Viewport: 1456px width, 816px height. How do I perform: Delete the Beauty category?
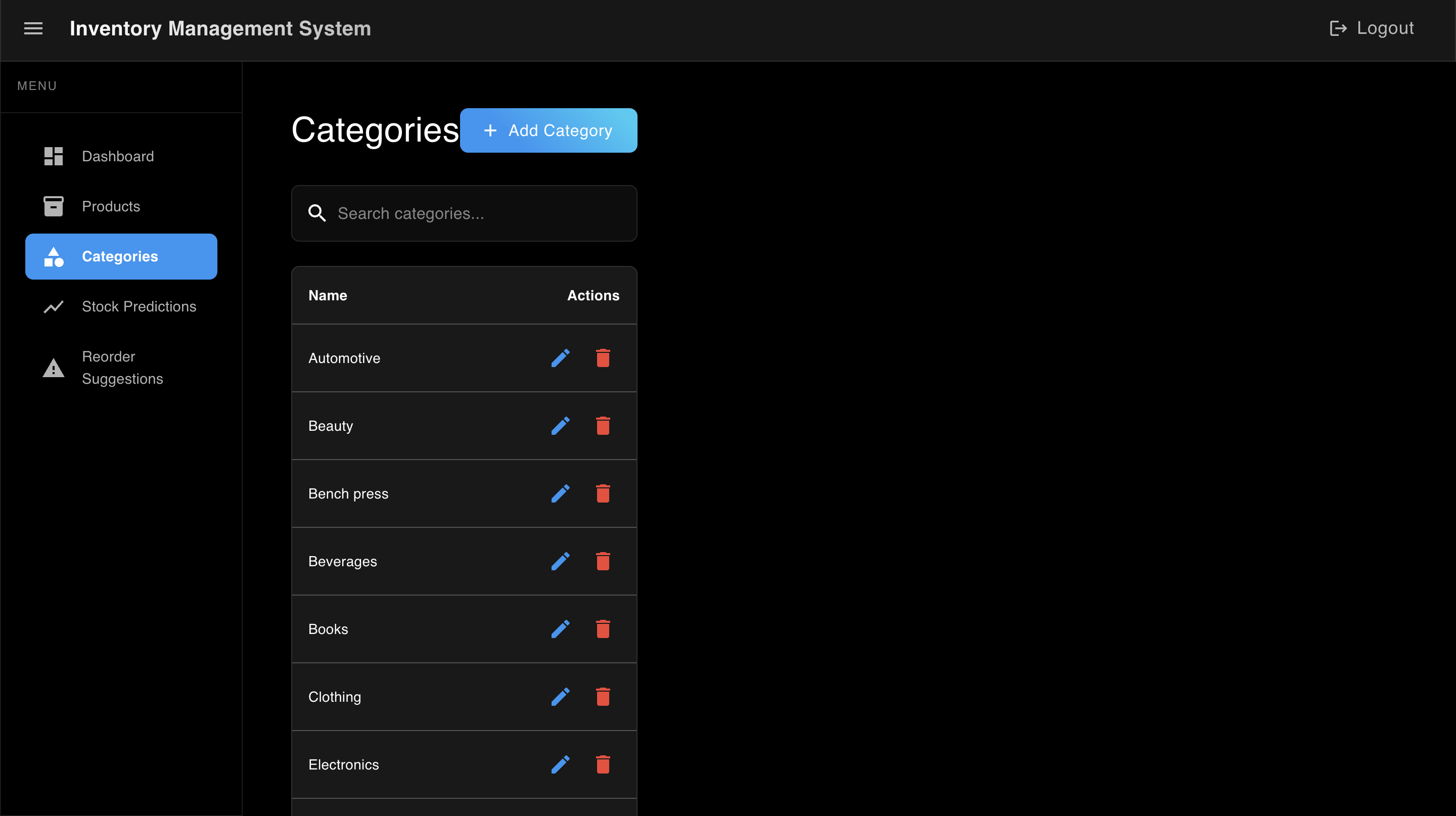point(603,426)
